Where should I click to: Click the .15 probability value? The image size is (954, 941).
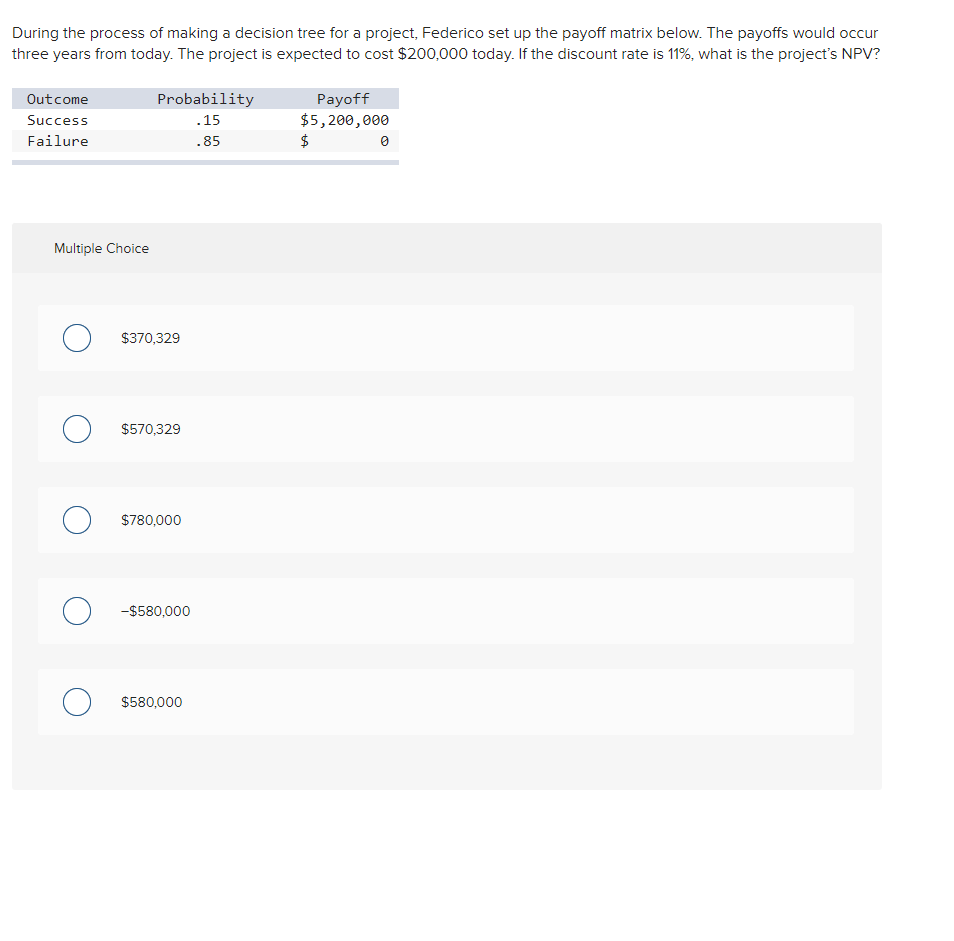coord(208,120)
